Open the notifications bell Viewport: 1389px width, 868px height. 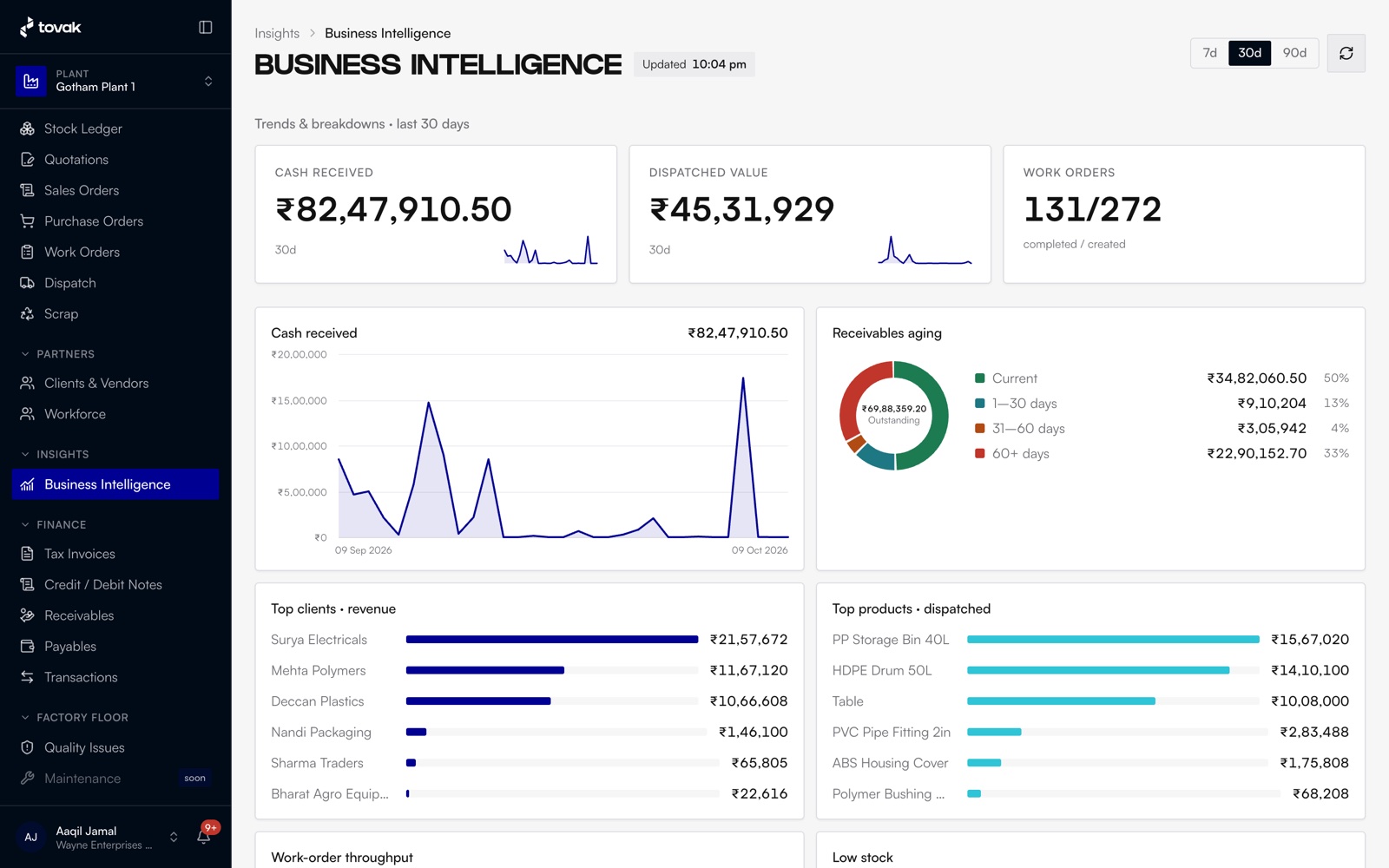tap(204, 837)
